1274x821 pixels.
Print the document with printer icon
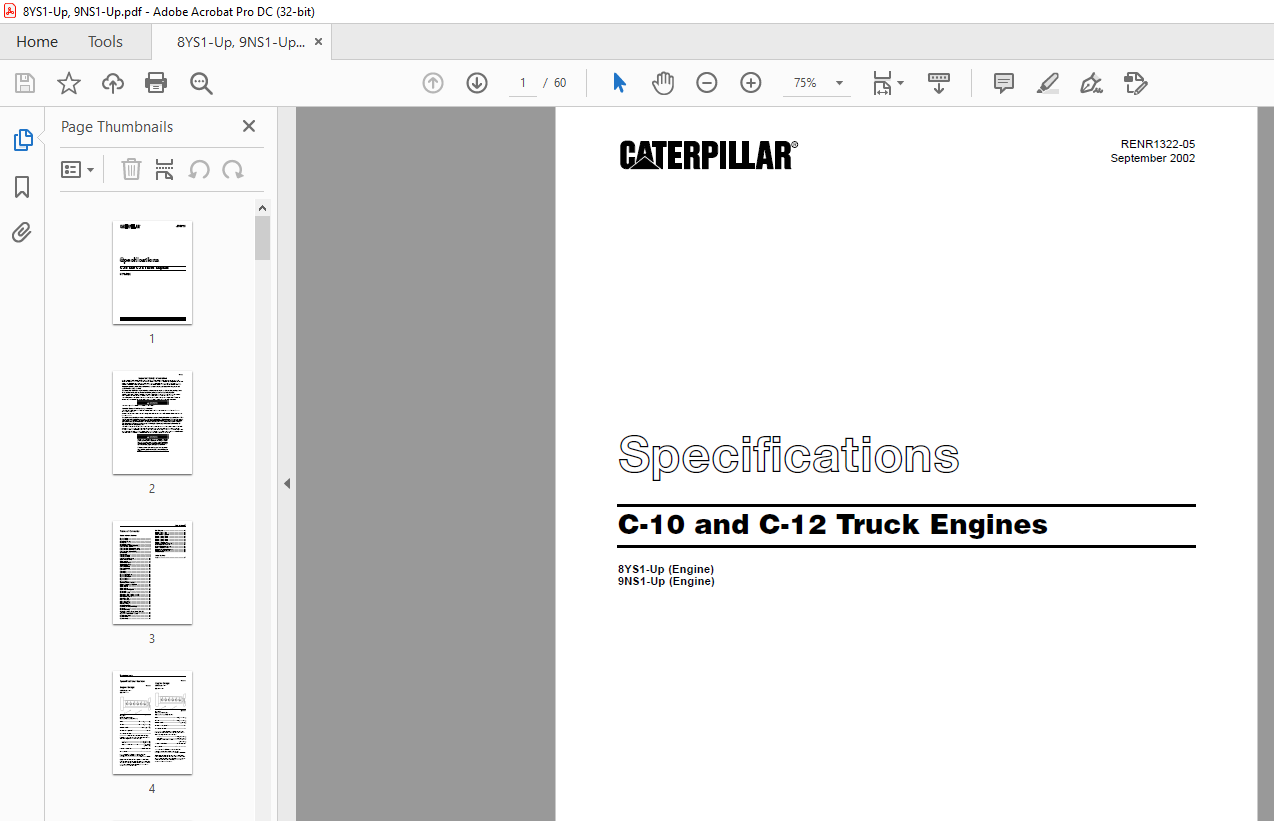[x=157, y=83]
